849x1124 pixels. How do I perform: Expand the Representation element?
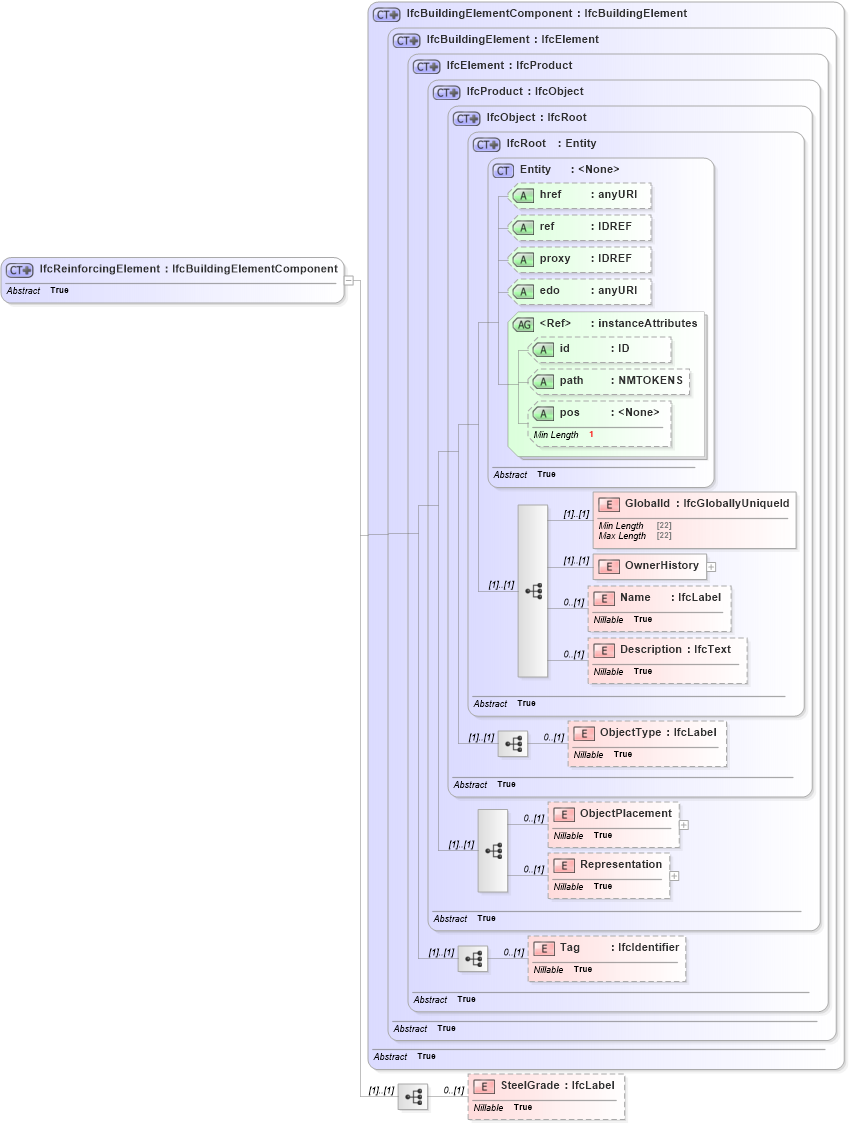[675, 875]
